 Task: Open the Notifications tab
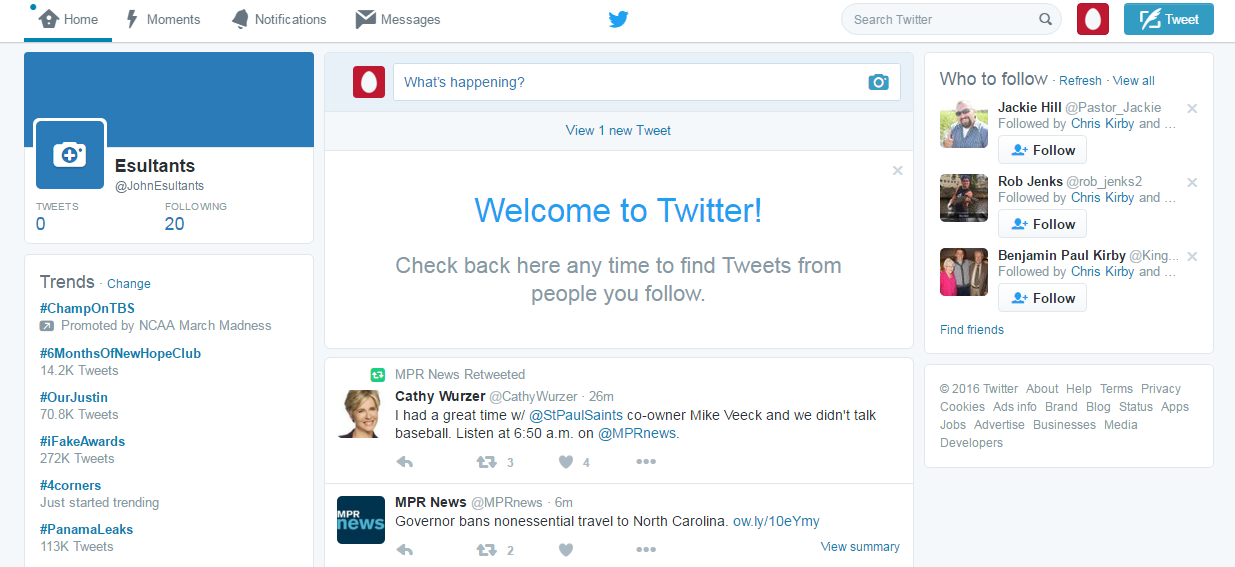point(278,19)
